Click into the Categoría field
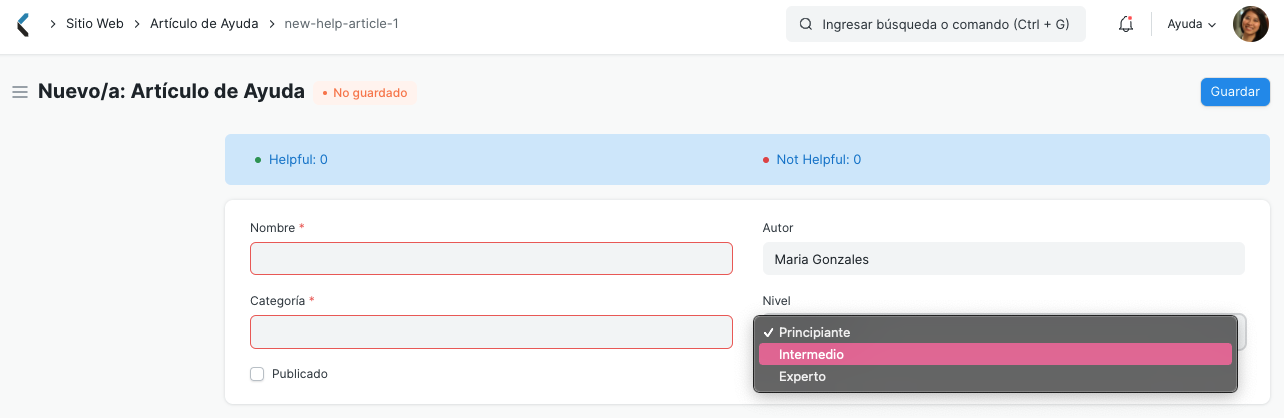Viewport: 1284px width, 418px height. coord(491,332)
